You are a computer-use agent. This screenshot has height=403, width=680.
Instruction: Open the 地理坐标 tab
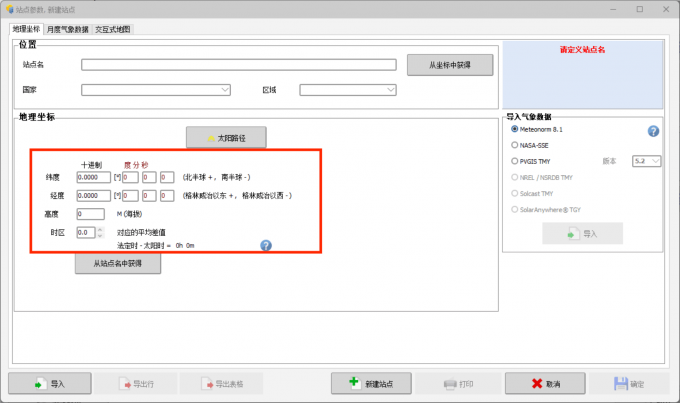pyautogui.click(x=26, y=29)
